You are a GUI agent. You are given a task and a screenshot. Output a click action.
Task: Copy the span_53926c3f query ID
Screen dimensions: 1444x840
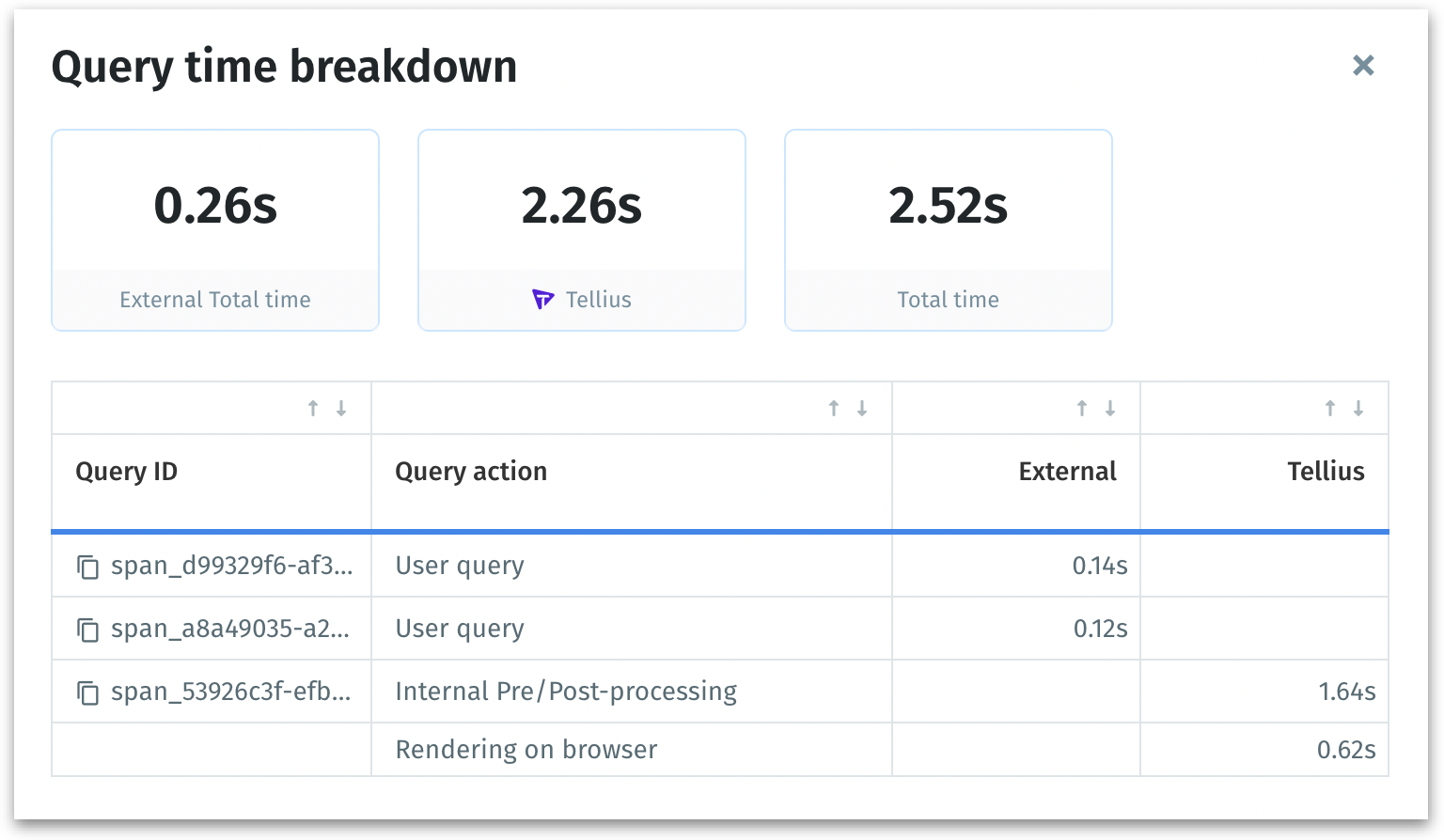coord(87,692)
